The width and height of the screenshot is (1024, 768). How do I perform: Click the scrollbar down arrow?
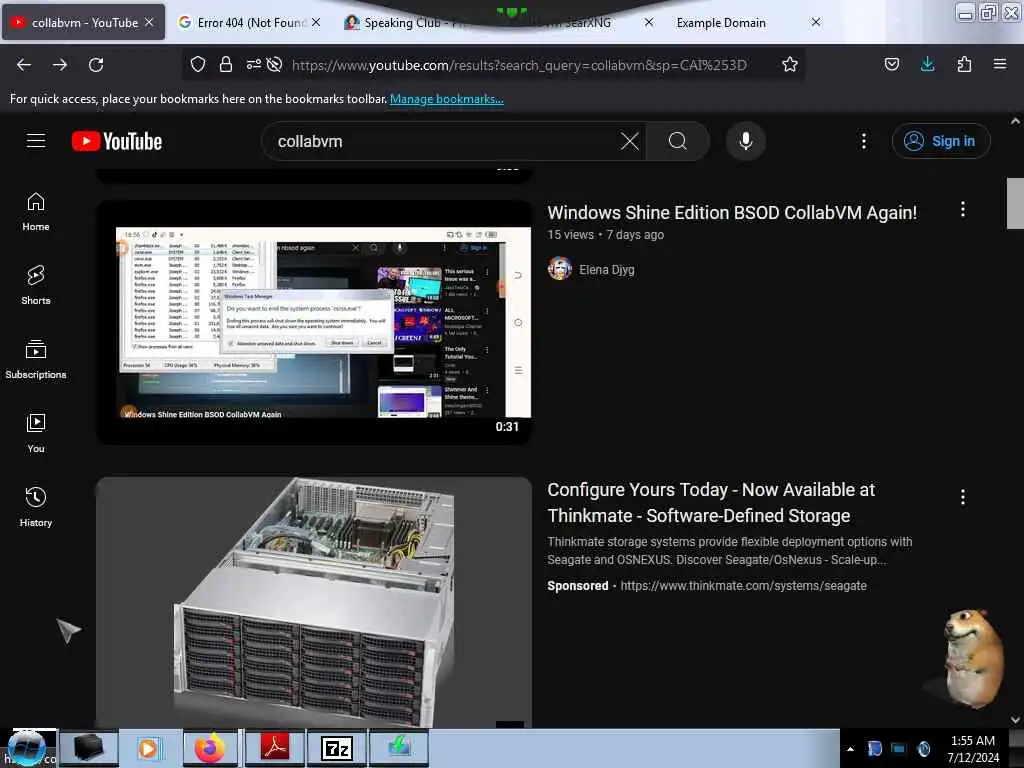[1015, 720]
